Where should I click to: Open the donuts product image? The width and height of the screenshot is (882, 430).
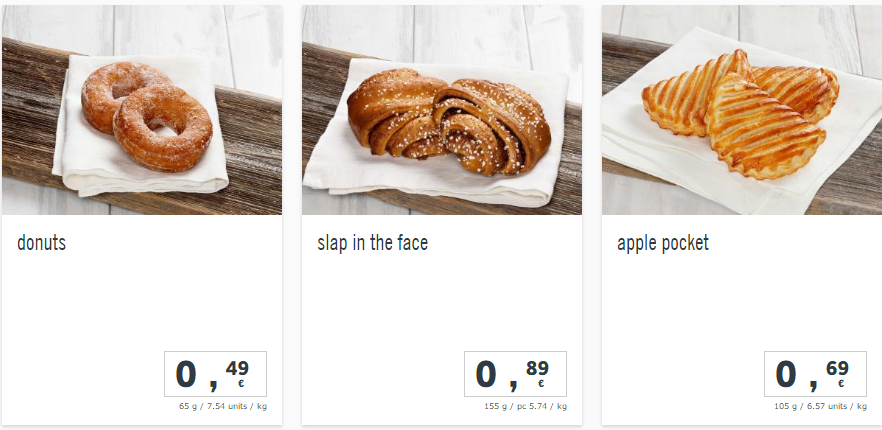[x=142, y=110]
